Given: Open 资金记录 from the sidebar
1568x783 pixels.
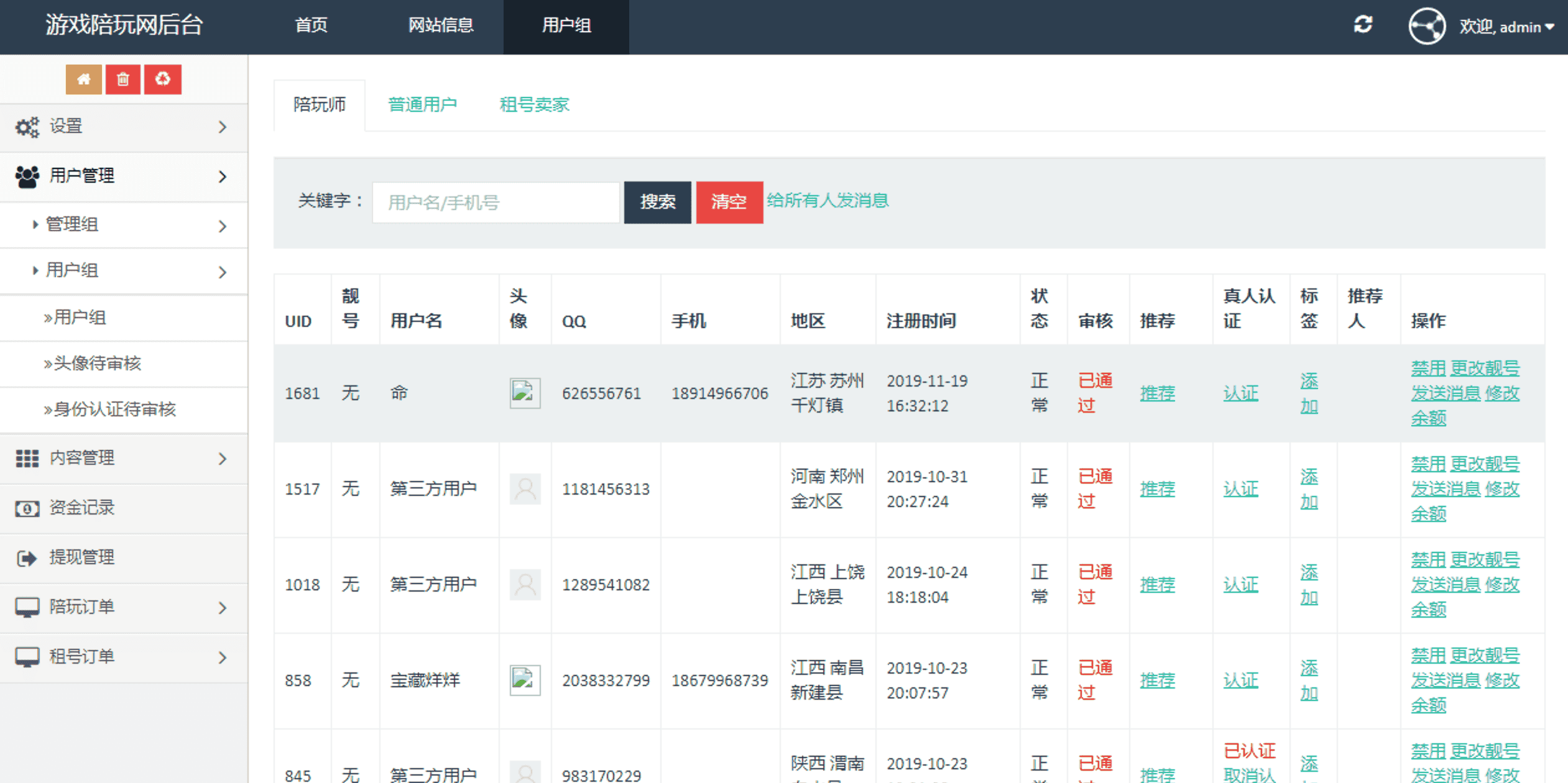Looking at the screenshot, I should [81, 508].
